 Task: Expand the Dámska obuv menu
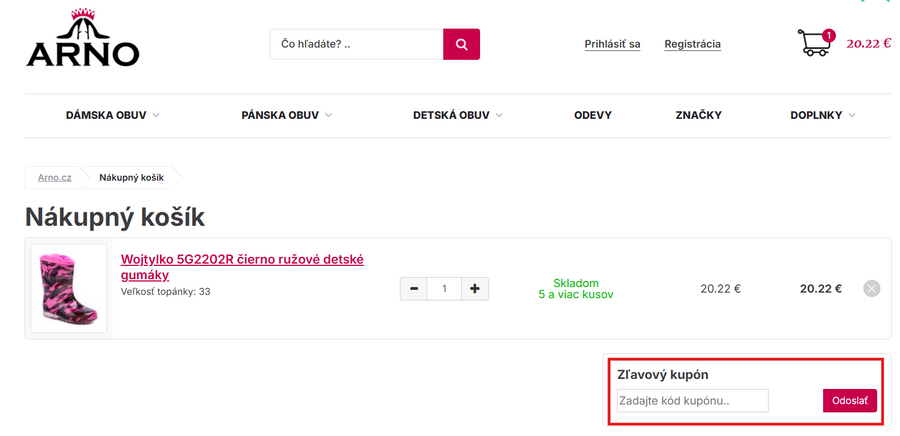[112, 115]
